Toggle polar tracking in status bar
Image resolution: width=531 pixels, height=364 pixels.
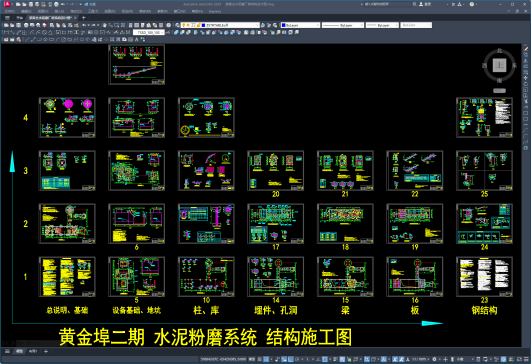pyautogui.click(x=297, y=359)
